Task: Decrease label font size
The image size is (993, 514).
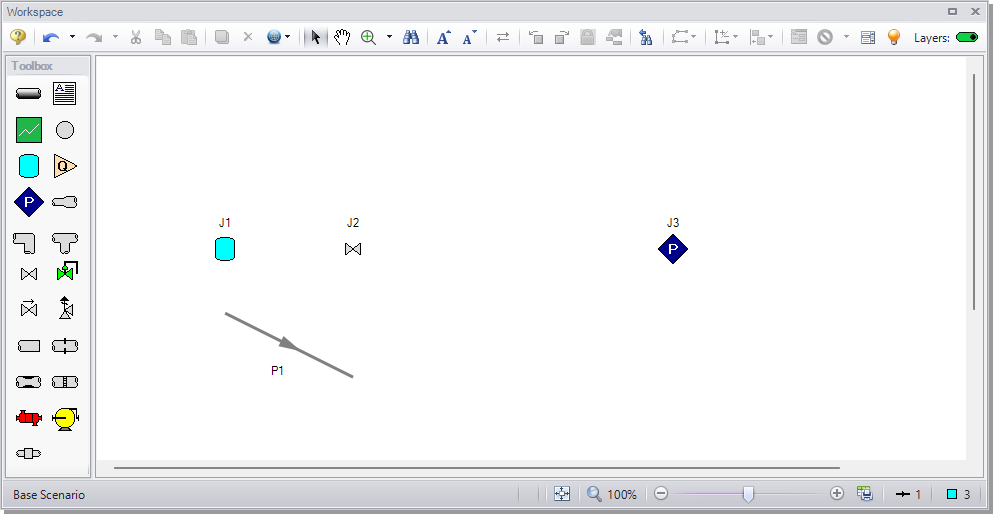Action: tap(470, 37)
